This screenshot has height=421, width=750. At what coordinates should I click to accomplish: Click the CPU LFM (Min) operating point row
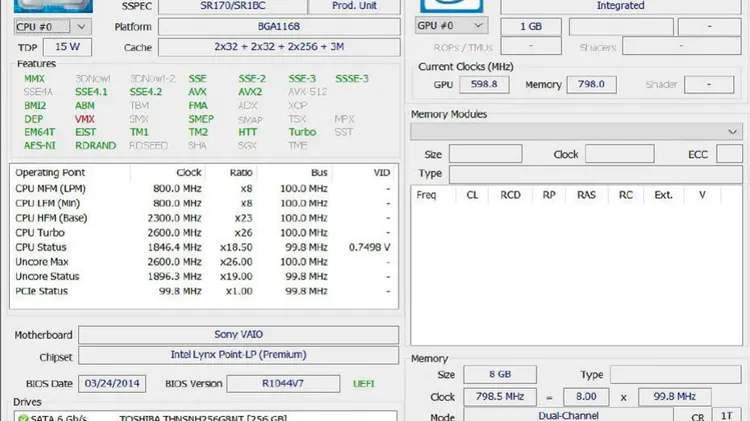204,203
